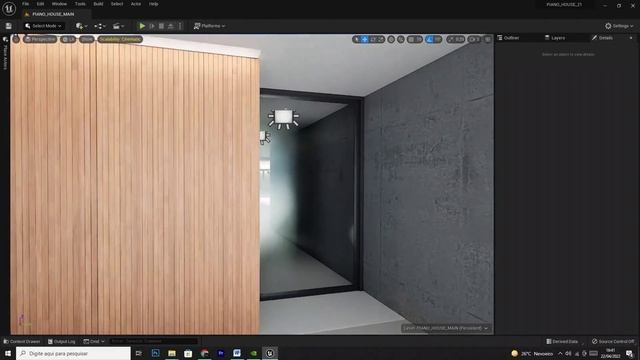Viewport: 640px width, 360px height.
Task: Open the File menu
Action: pos(25,4)
